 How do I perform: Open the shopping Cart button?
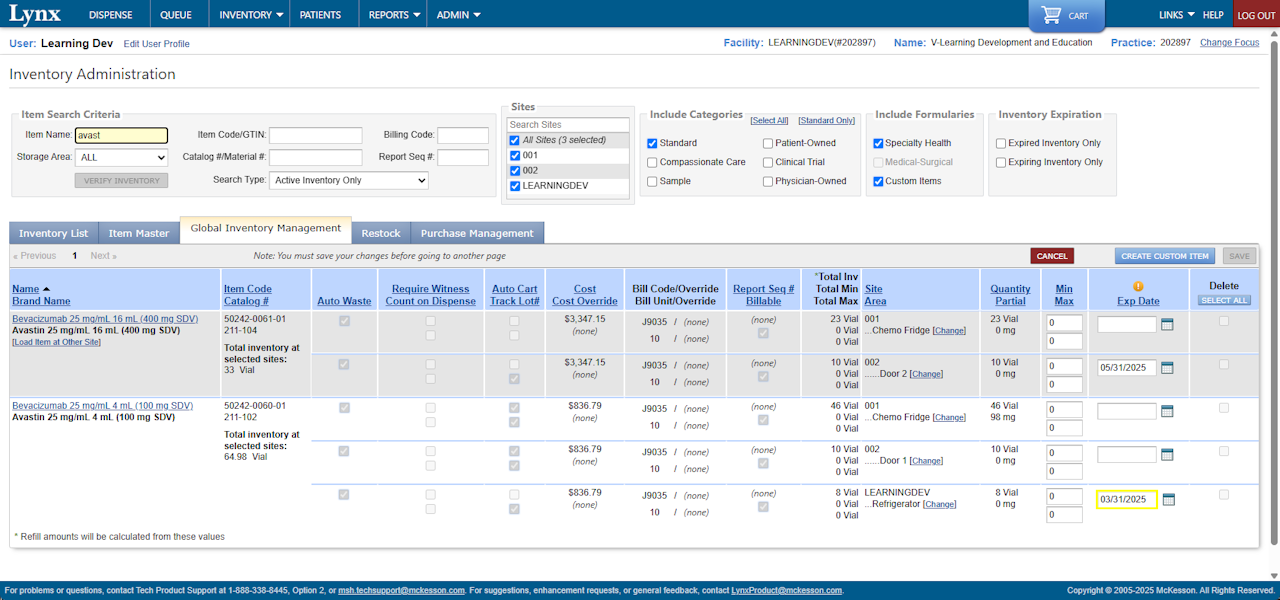(x=1066, y=15)
